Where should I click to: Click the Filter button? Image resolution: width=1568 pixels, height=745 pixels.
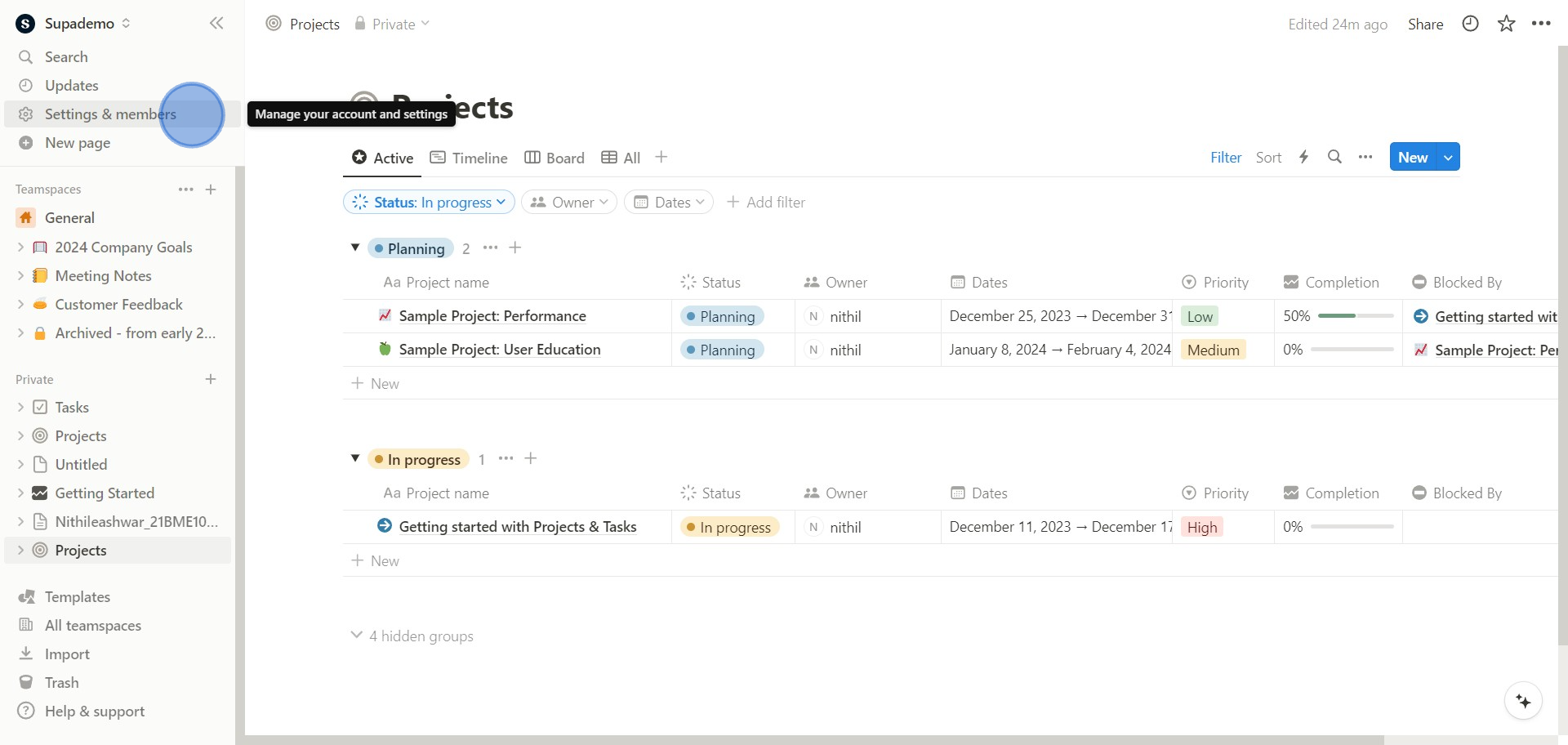pos(1226,157)
